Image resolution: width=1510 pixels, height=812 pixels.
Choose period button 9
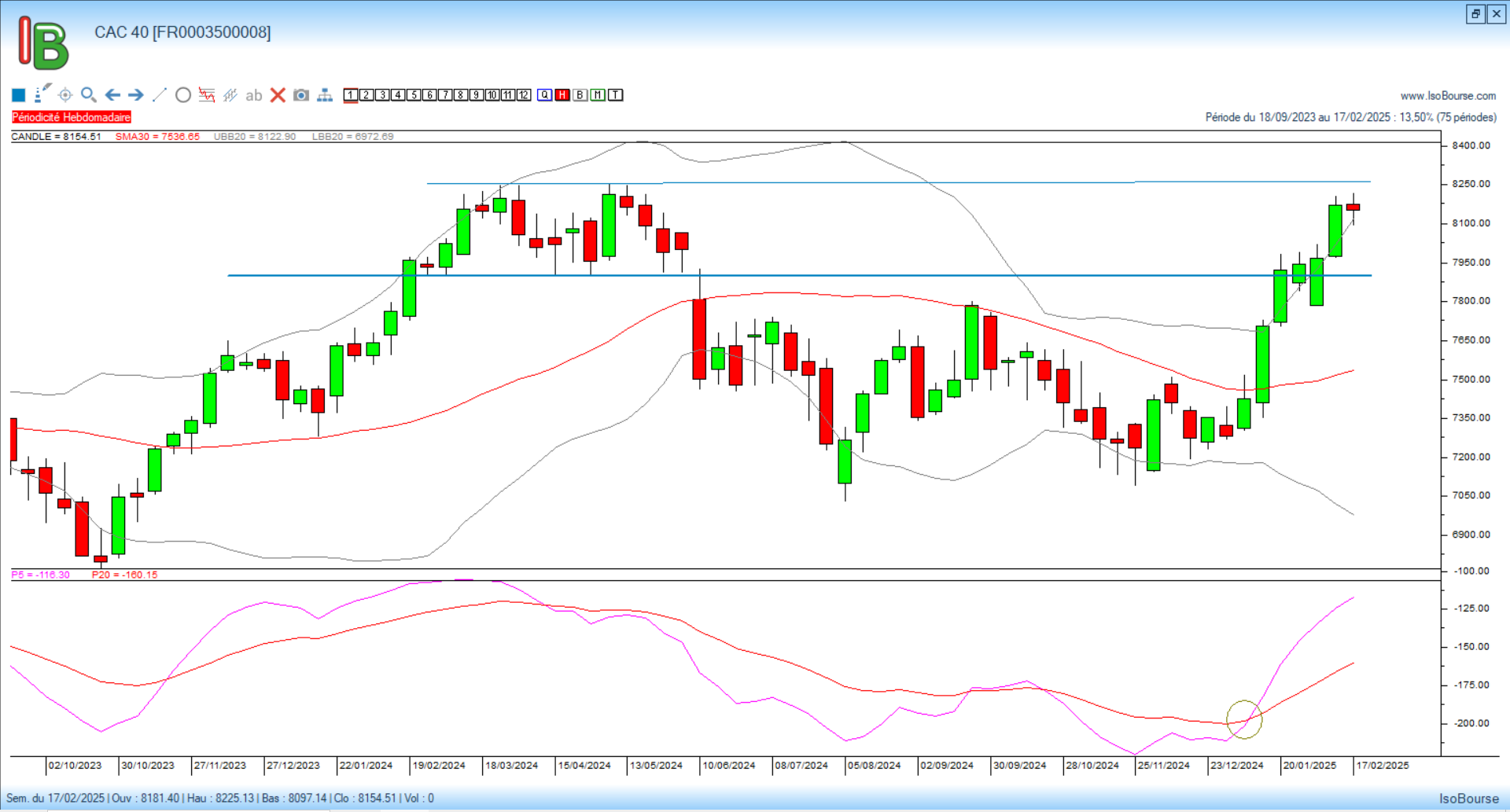pos(477,95)
